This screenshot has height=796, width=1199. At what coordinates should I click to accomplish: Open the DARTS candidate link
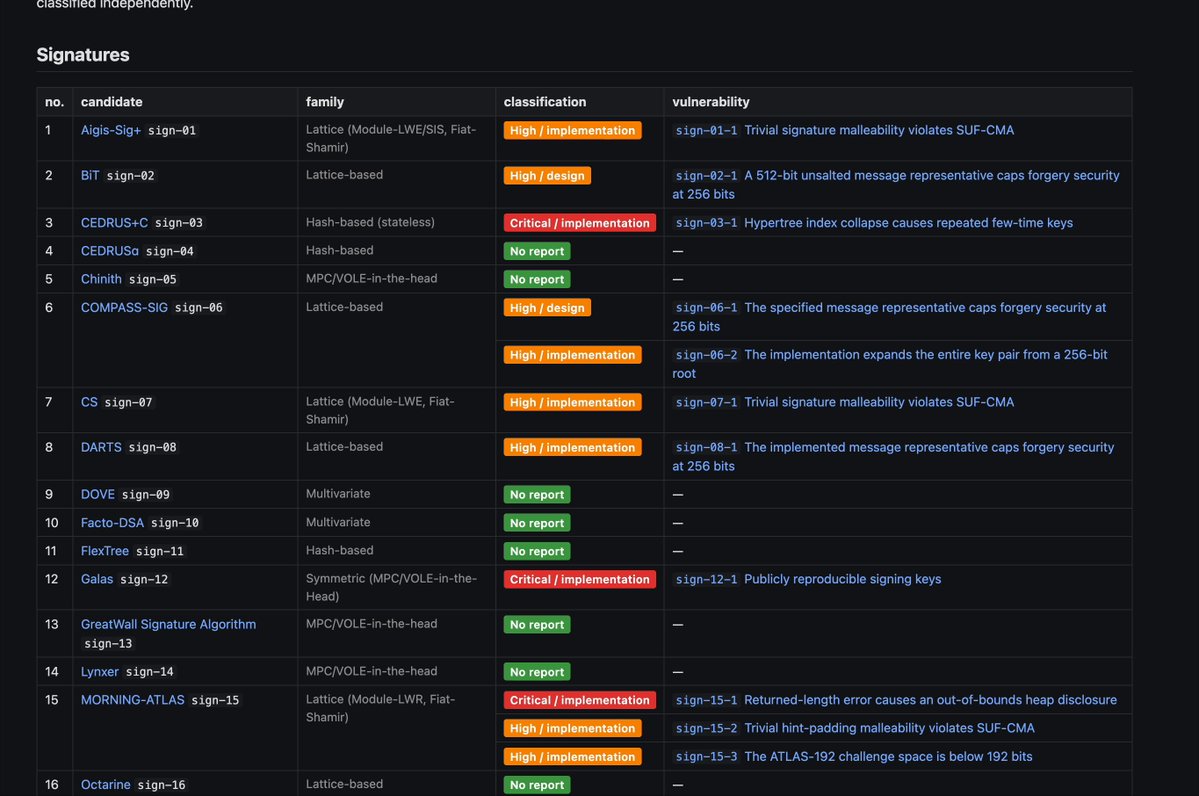tap(101, 447)
